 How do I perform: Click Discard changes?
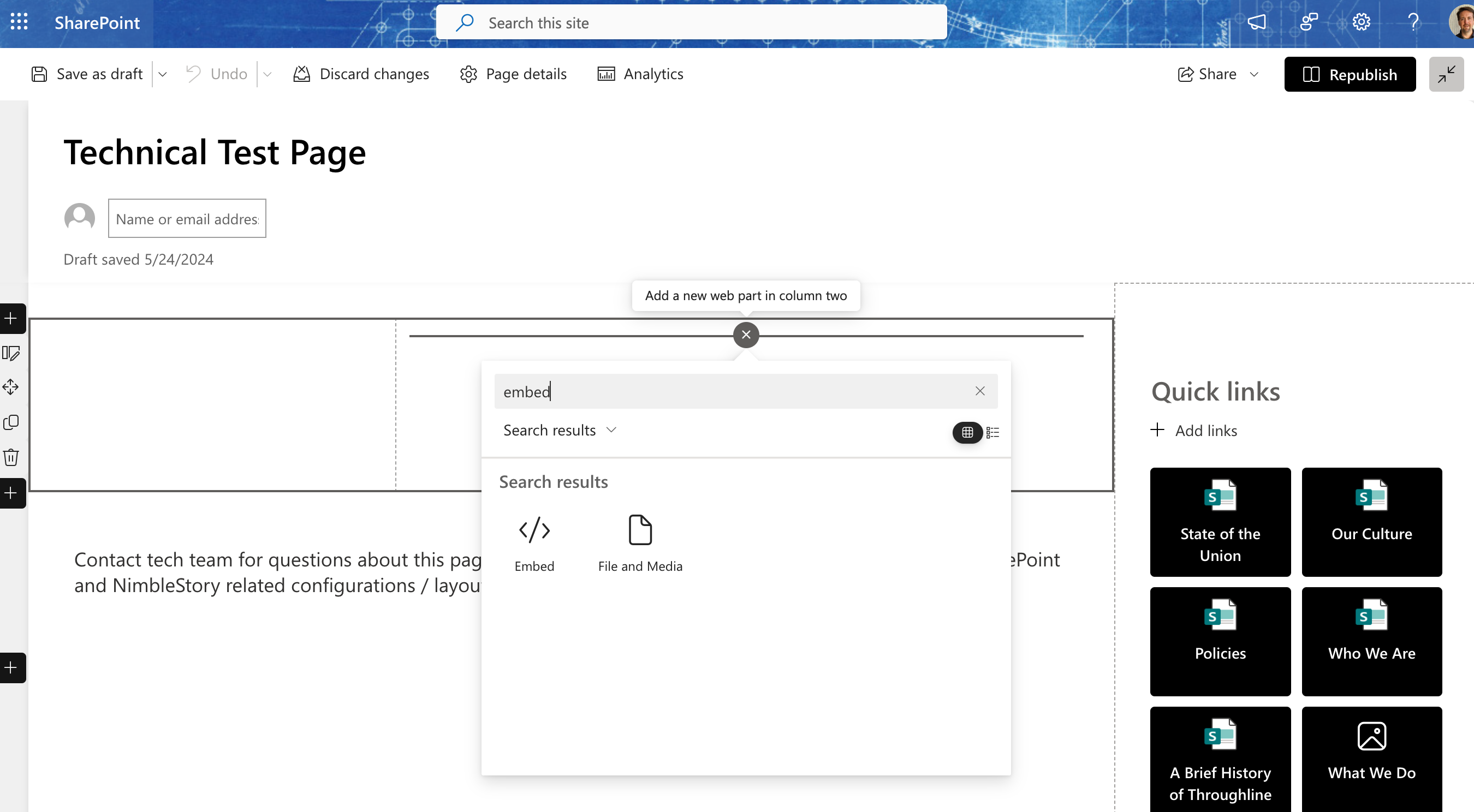click(x=361, y=74)
